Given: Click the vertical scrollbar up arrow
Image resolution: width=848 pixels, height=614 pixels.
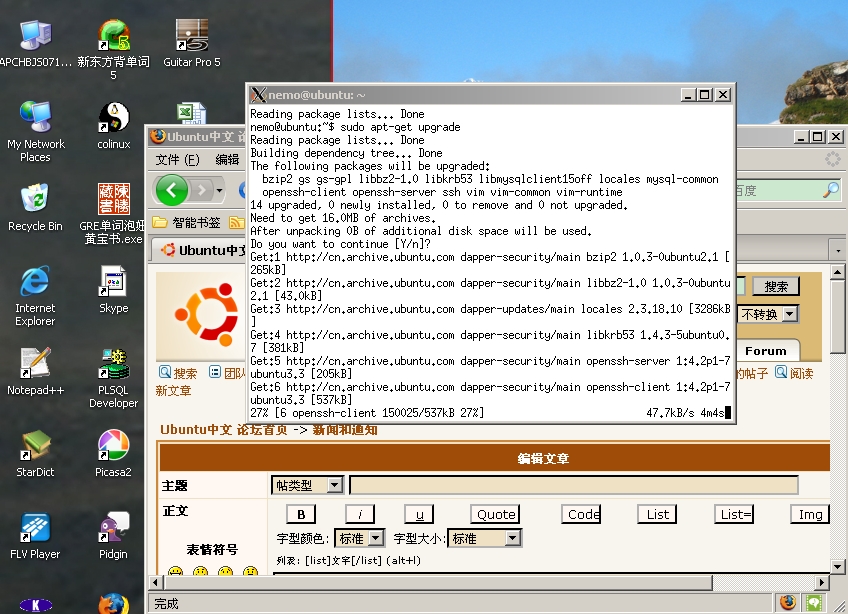Looking at the screenshot, I should (x=838, y=272).
